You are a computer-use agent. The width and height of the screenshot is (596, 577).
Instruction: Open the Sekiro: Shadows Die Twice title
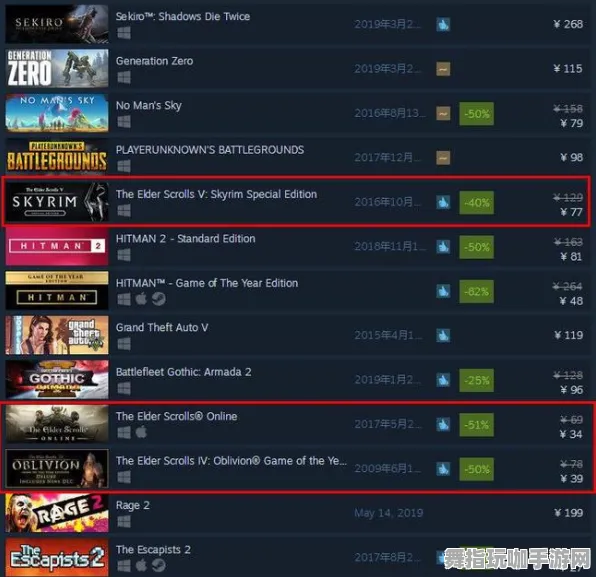(183, 16)
